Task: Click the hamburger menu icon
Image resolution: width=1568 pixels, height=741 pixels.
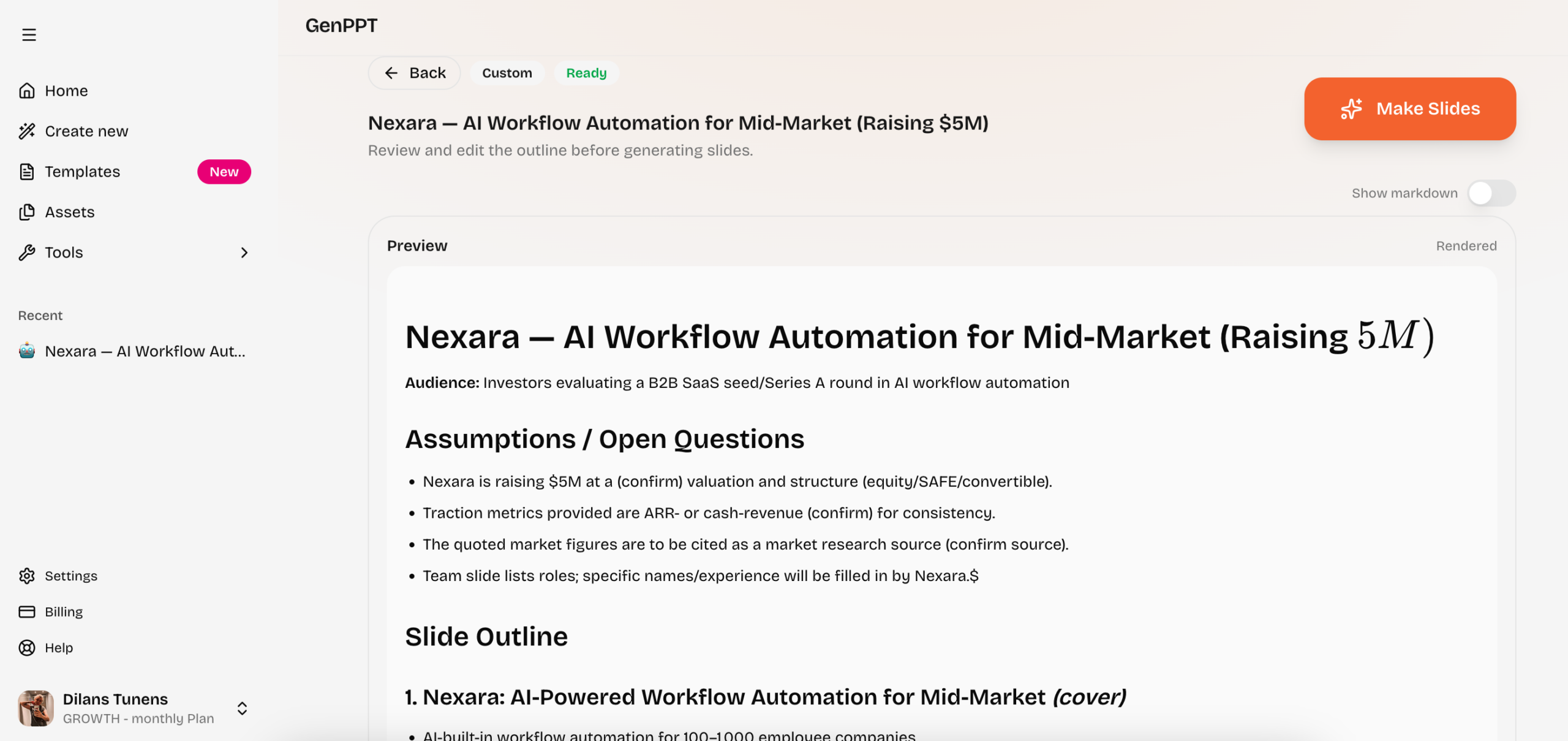Action: pos(29,35)
